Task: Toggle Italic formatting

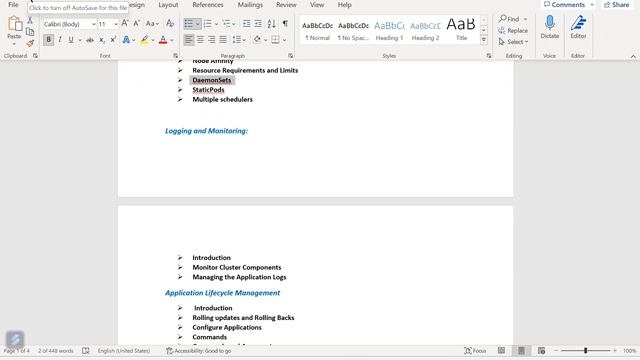Action: tap(60, 40)
